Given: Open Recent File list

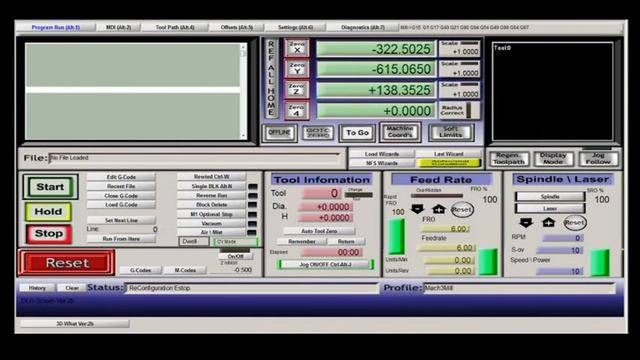Looking at the screenshot, I should pyautogui.click(x=121, y=186).
